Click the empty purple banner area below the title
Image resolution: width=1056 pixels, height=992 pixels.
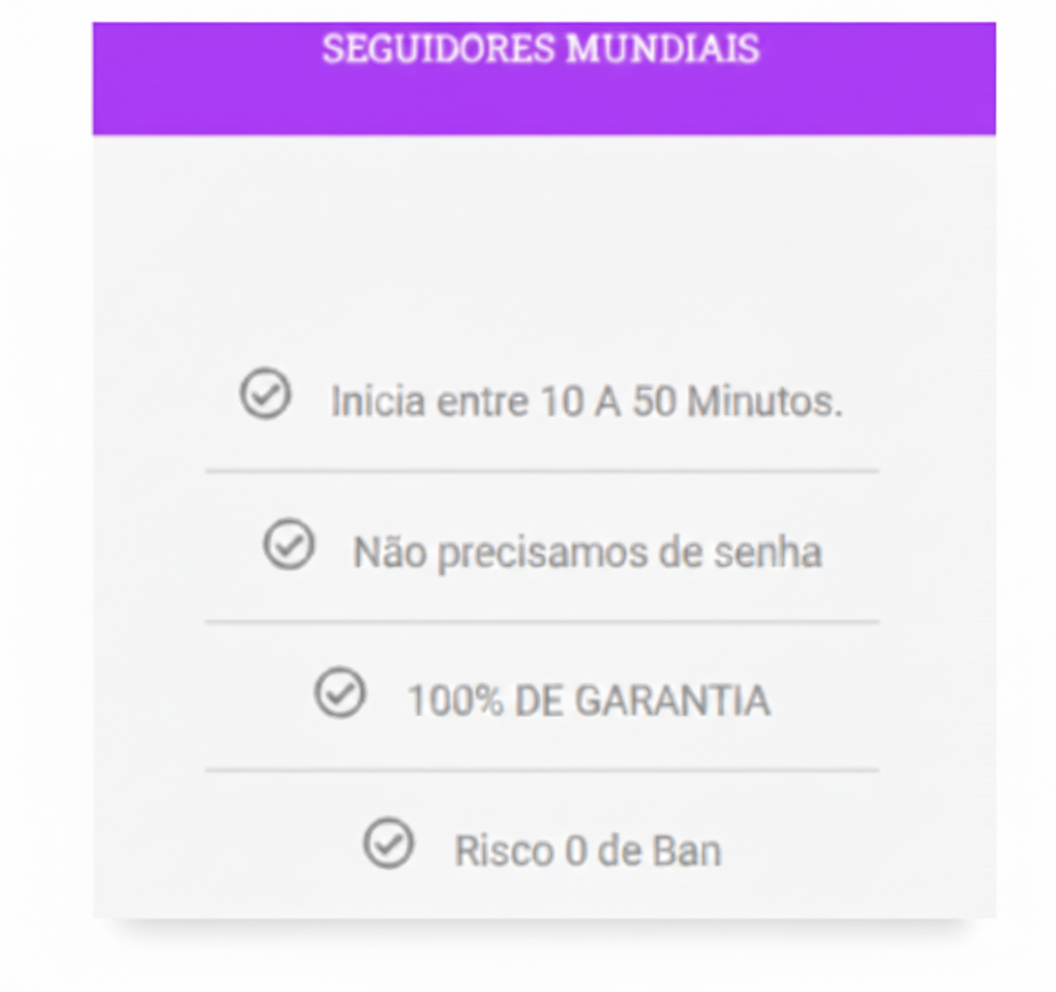541,105
